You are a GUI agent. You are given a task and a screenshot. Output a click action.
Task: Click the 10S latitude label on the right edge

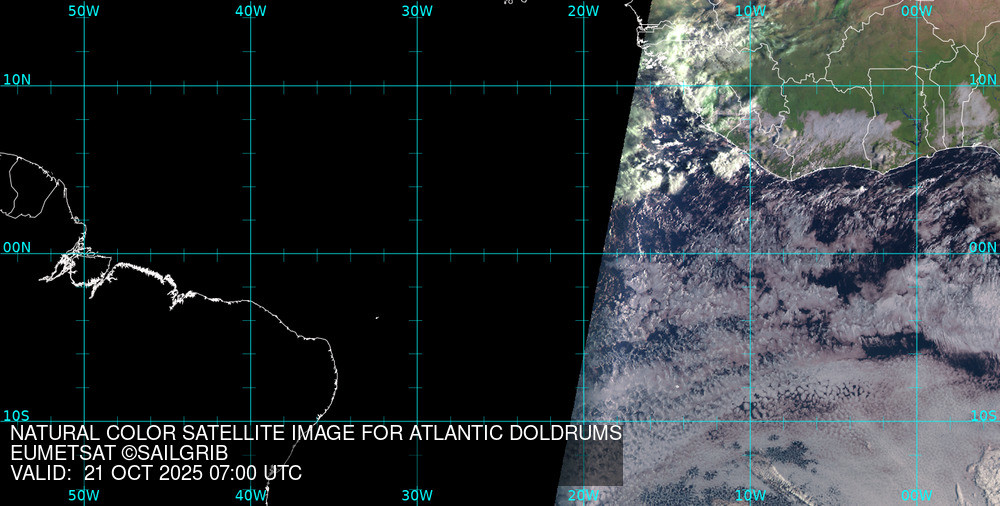tap(984, 415)
